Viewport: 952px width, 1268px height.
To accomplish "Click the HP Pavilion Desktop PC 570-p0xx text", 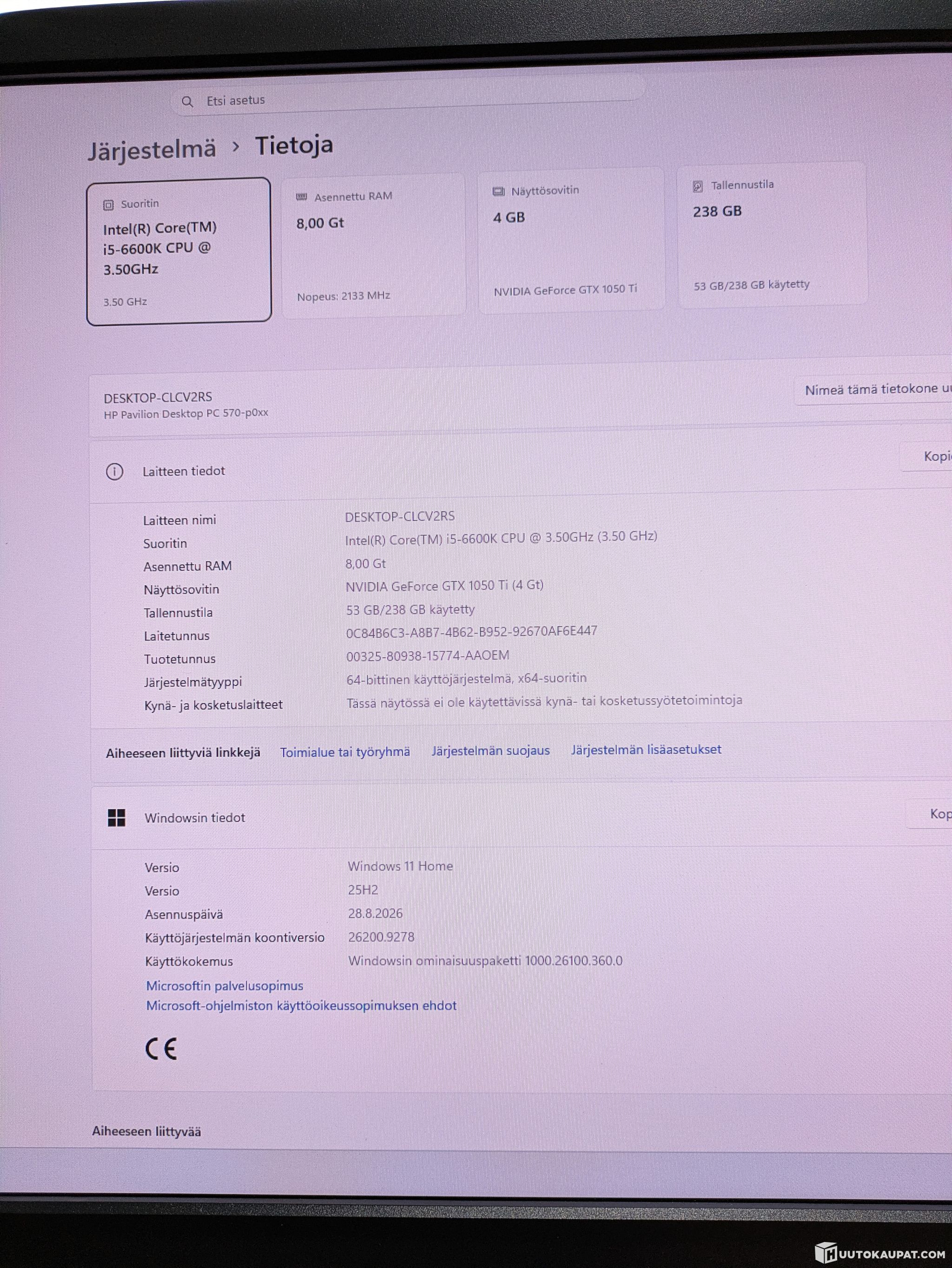I will point(186,414).
